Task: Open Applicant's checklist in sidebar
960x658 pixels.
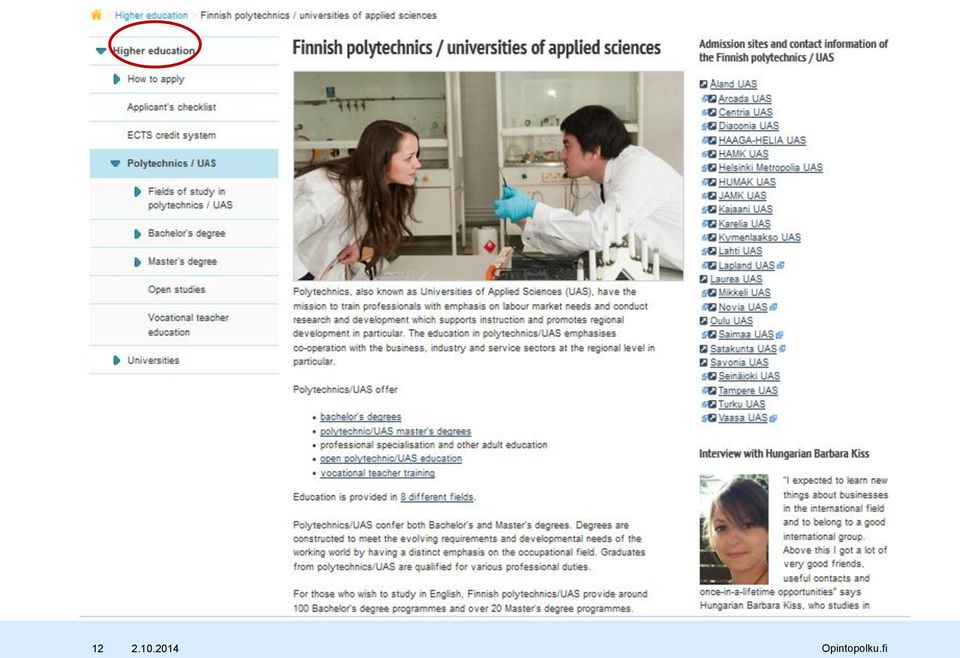Action: pos(171,107)
